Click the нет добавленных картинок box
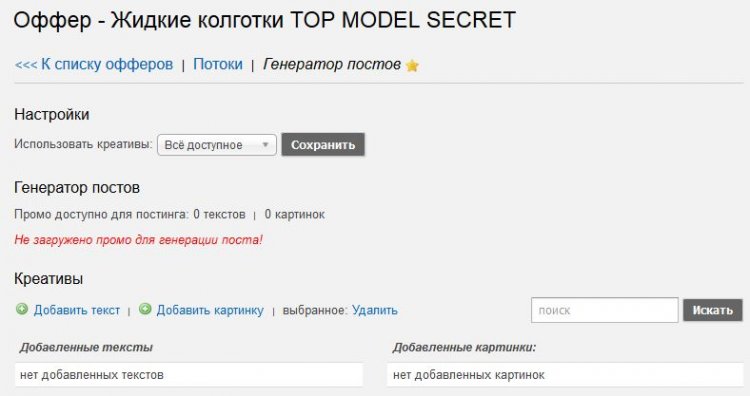 tap(565, 374)
